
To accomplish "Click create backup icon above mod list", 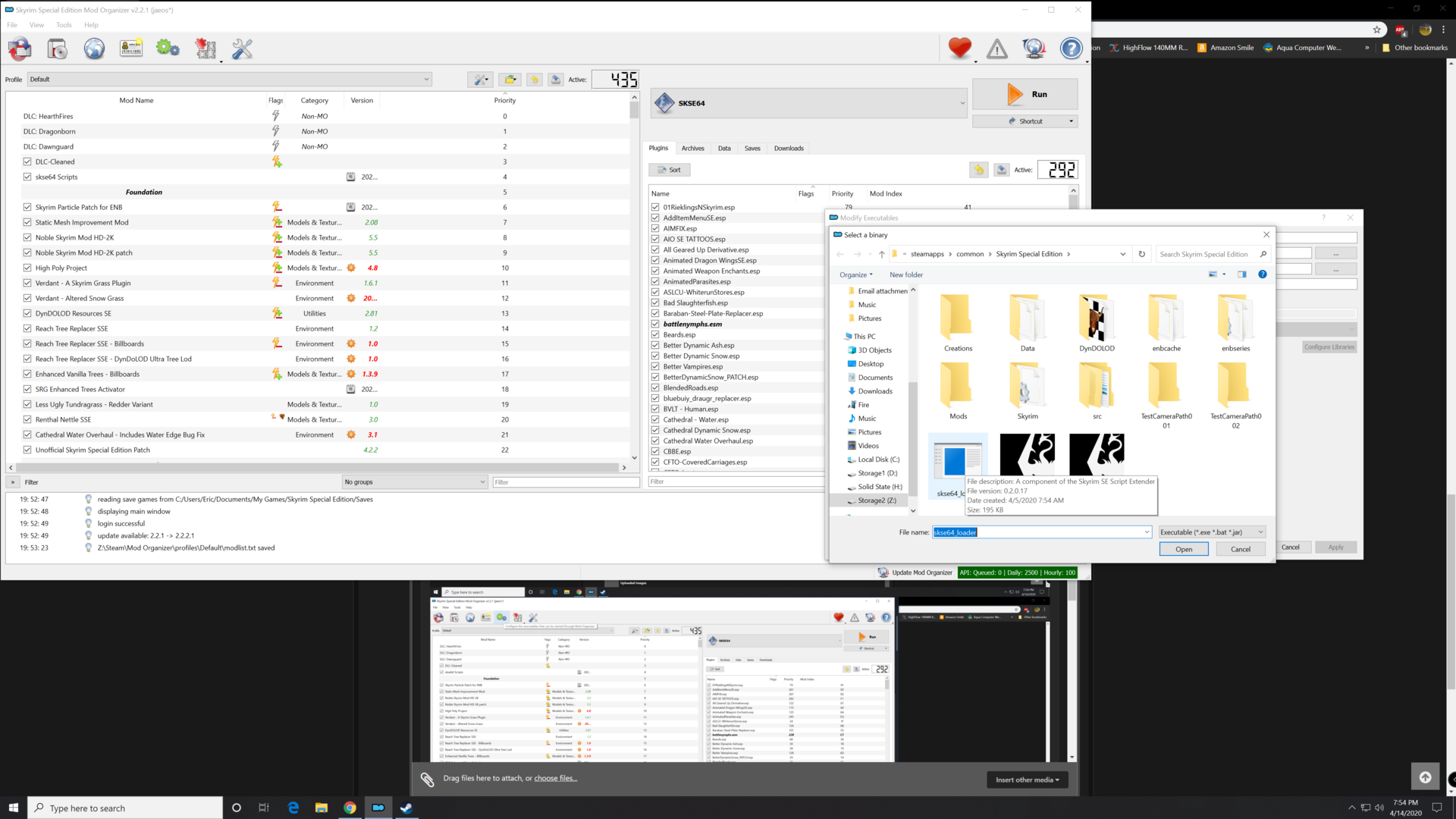I will coord(556,80).
